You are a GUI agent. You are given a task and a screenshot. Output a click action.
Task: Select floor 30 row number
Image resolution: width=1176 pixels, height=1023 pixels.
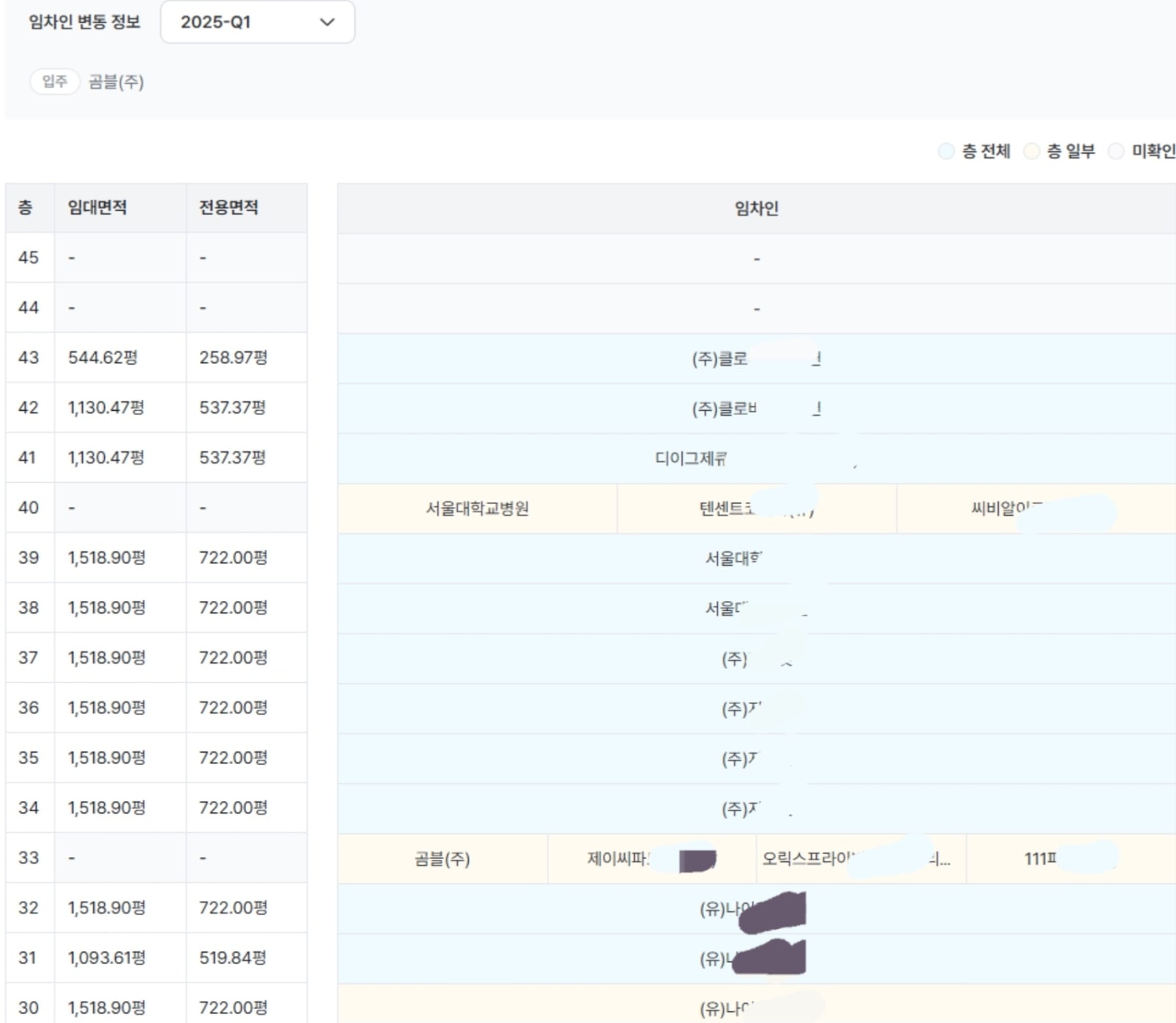[x=29, y=1007]
